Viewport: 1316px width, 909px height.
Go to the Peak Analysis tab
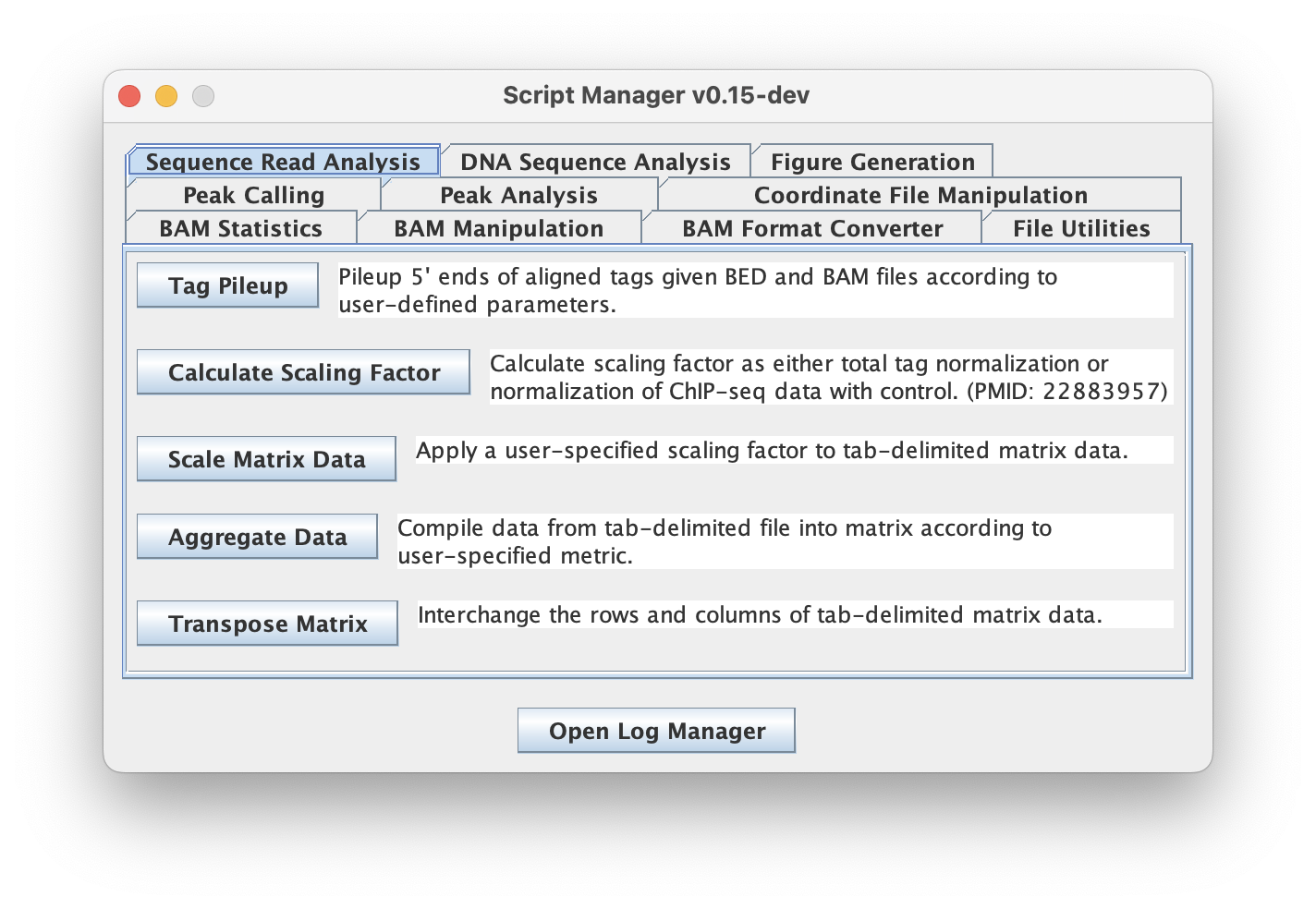[x=518, y=195]
